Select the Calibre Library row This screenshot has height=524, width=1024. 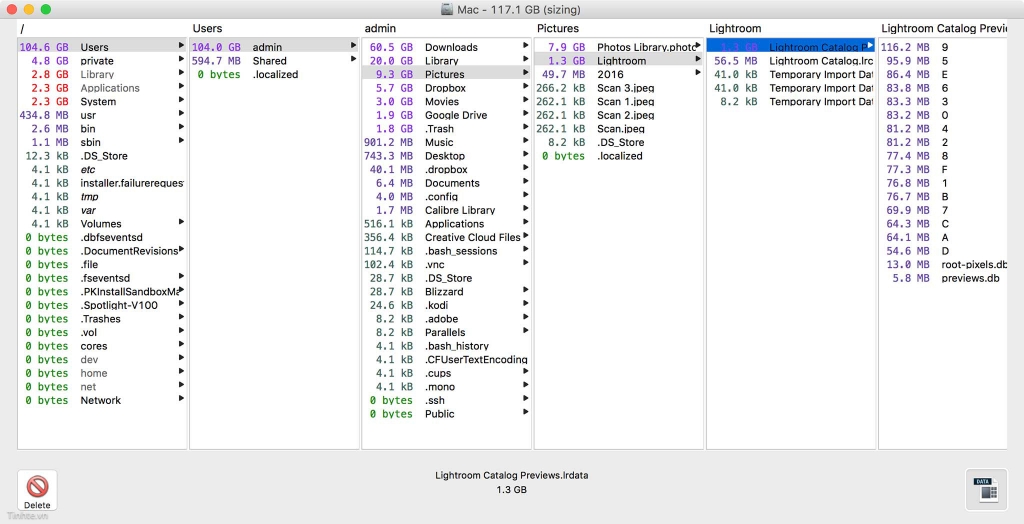(447, 210)
